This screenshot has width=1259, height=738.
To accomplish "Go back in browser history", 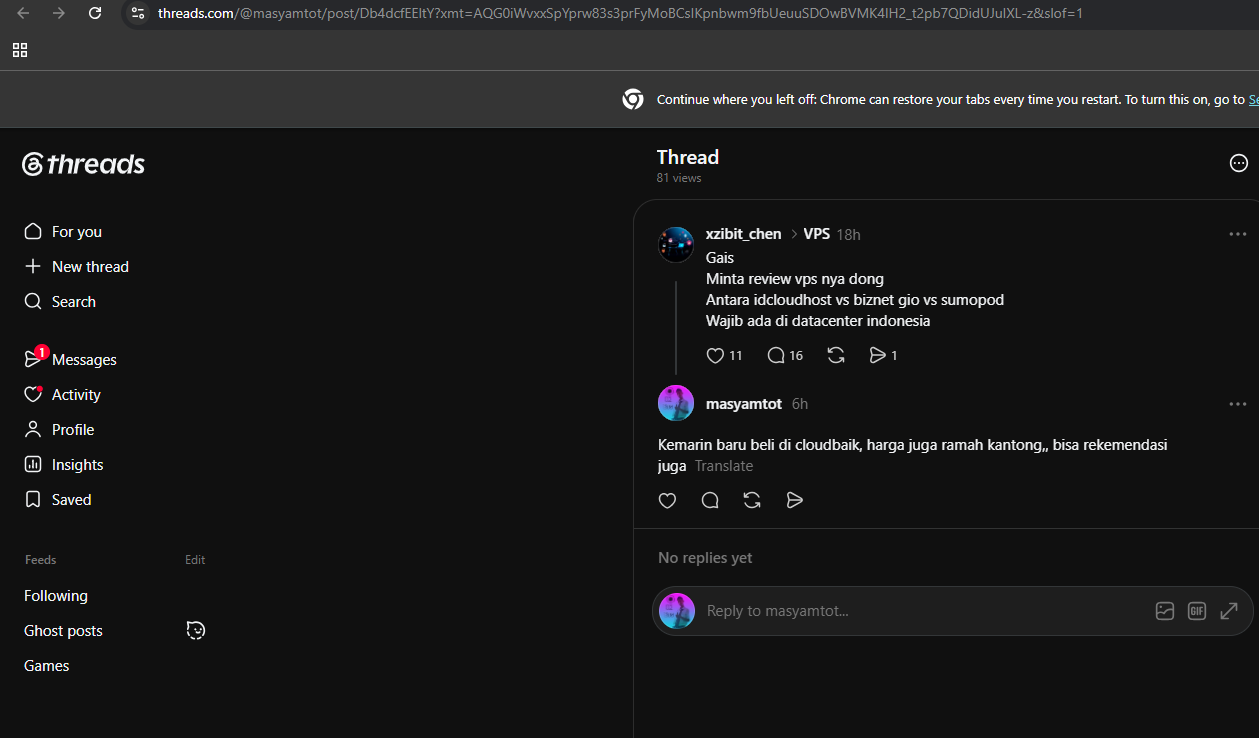I will [x=23, y=13].
